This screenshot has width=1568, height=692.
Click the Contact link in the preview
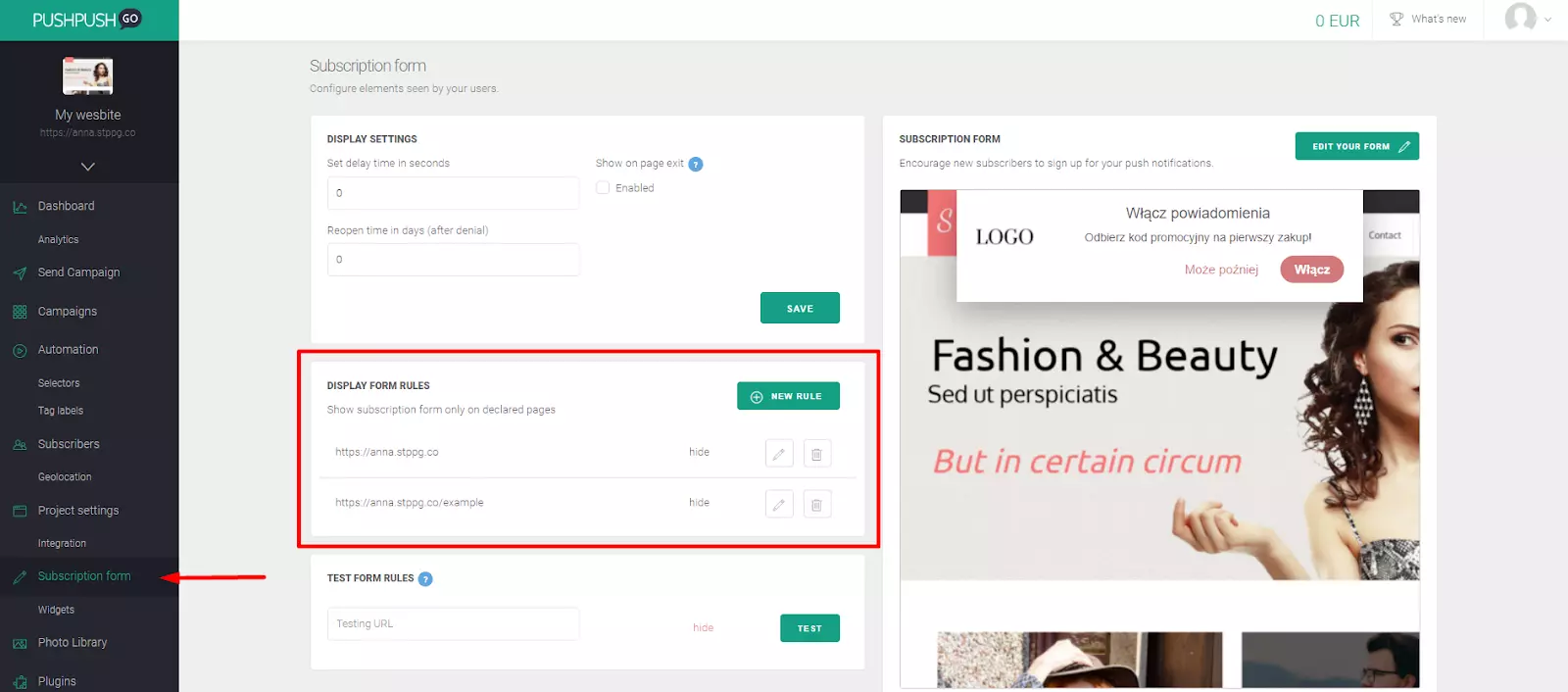point(1385,235)
